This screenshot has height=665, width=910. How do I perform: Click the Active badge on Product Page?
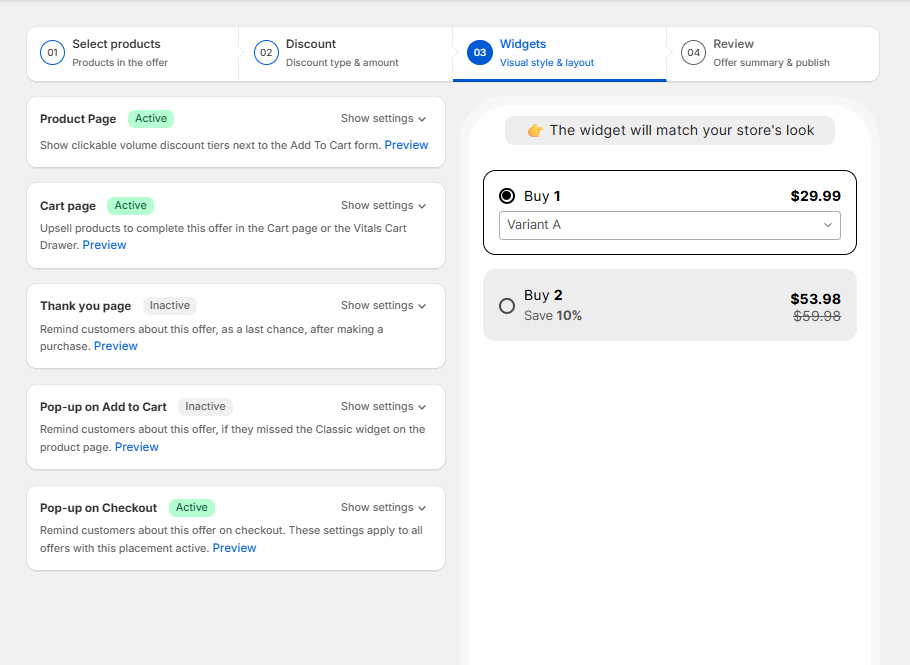[x=151, y=118]
